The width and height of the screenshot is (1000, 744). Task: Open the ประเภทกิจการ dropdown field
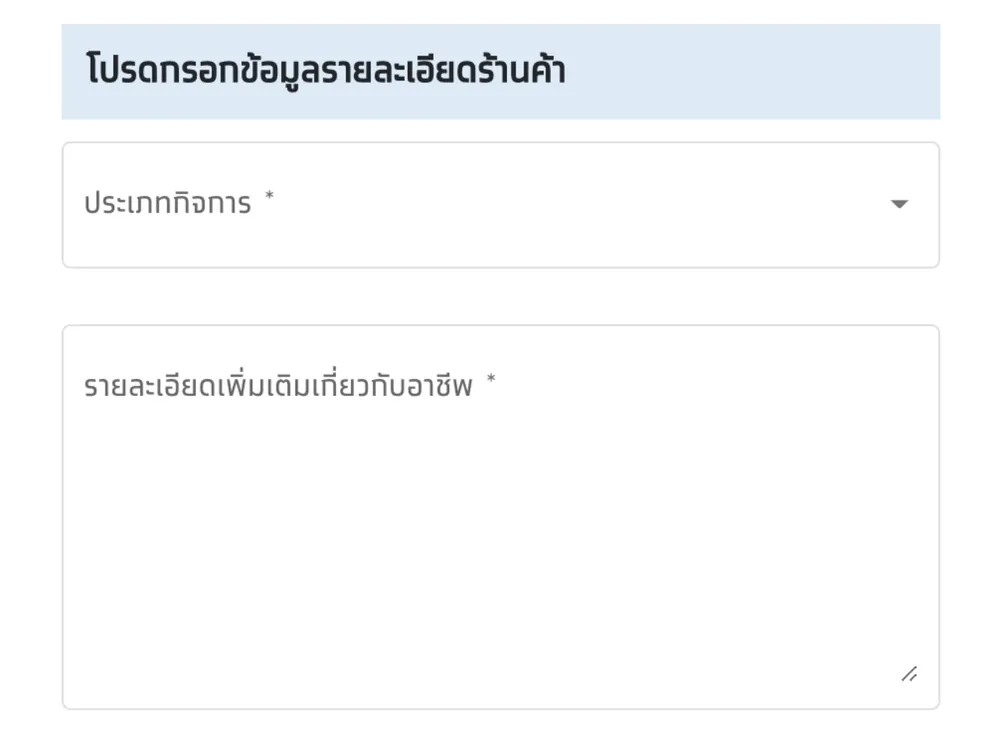click(x=501, y=205)
